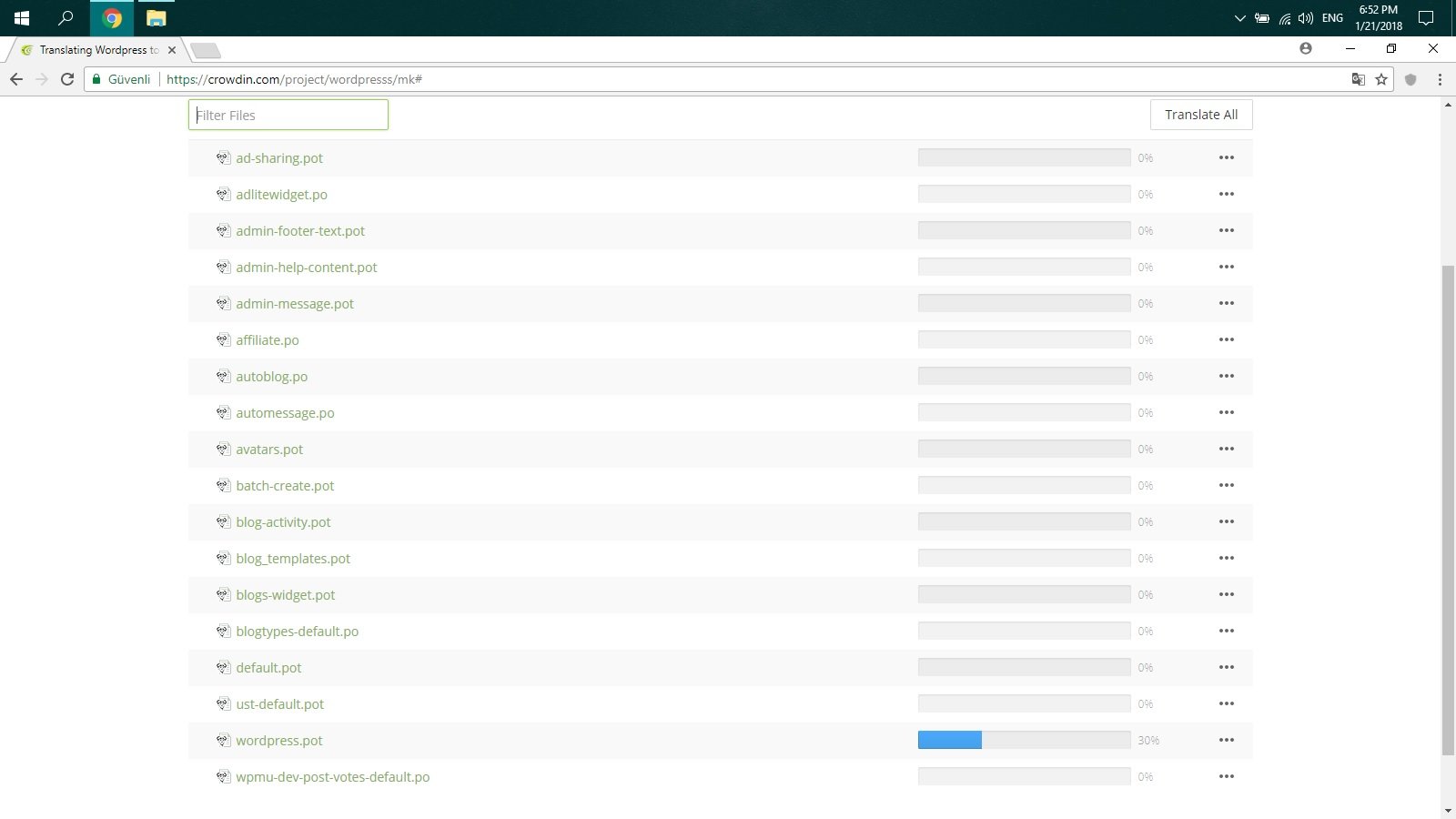Open the ad-sharing.pot file
The image size is (1456, 819).
pos(279,158)
